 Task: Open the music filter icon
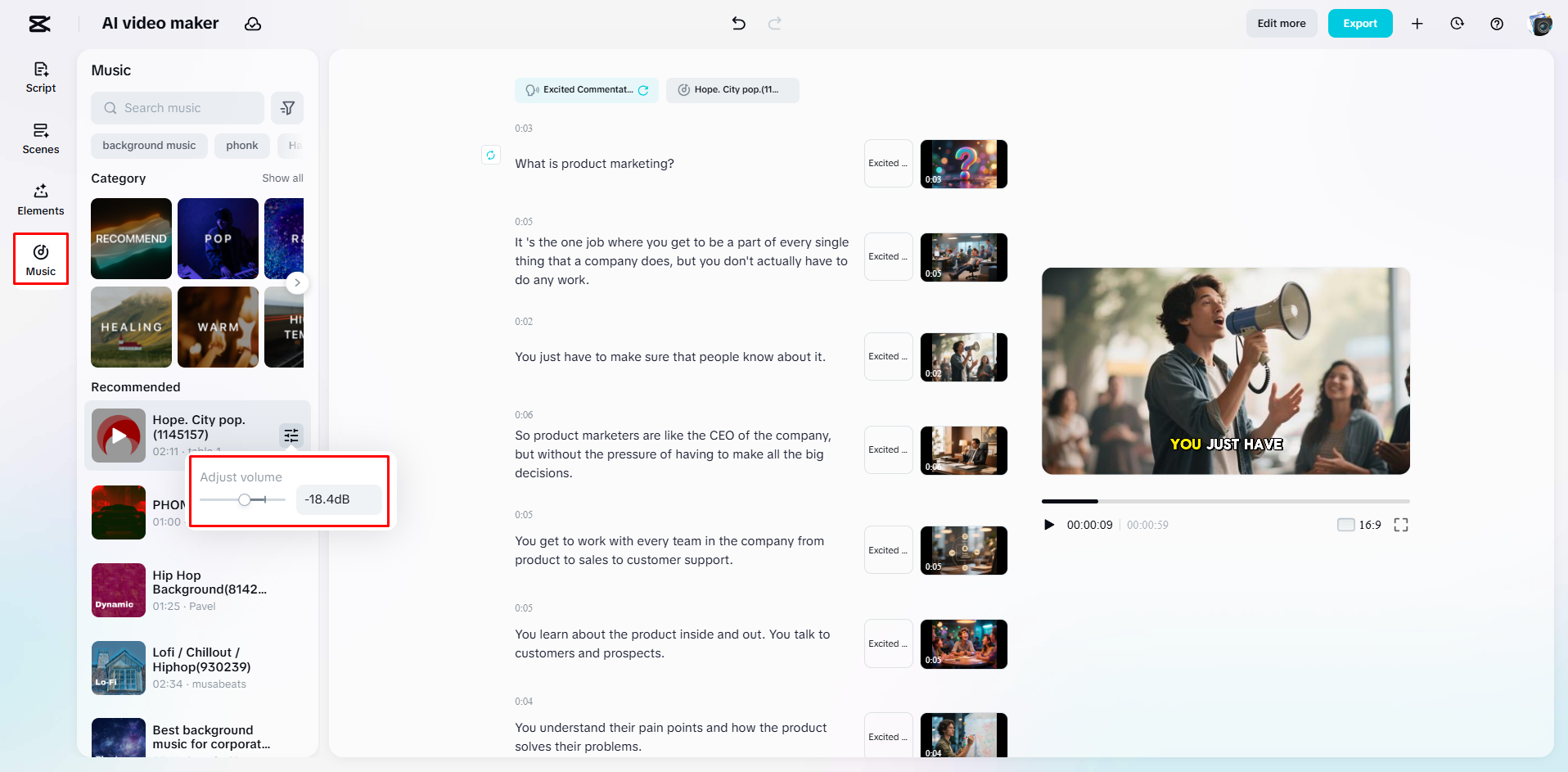287,108
